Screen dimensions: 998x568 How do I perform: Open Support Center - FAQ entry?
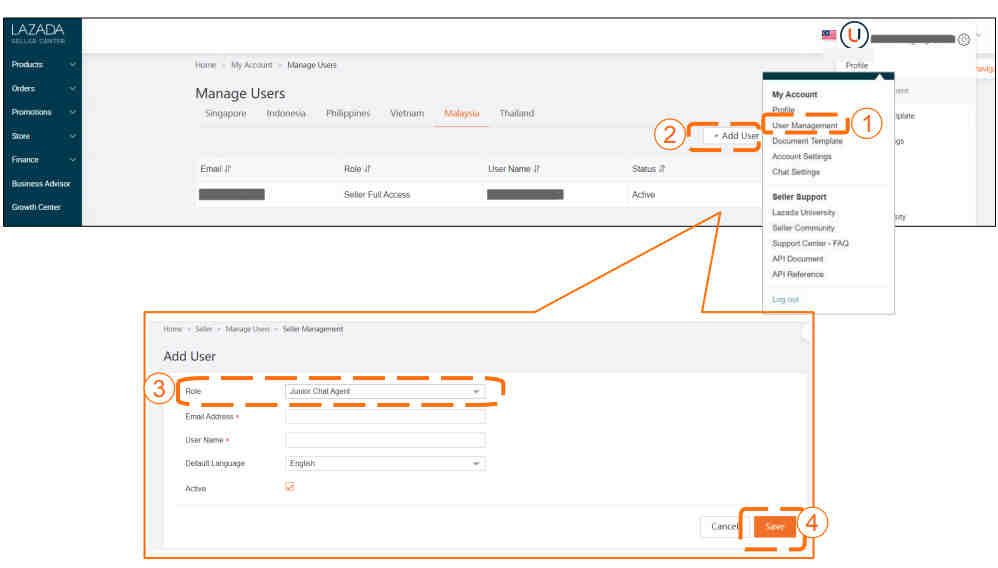810,243
